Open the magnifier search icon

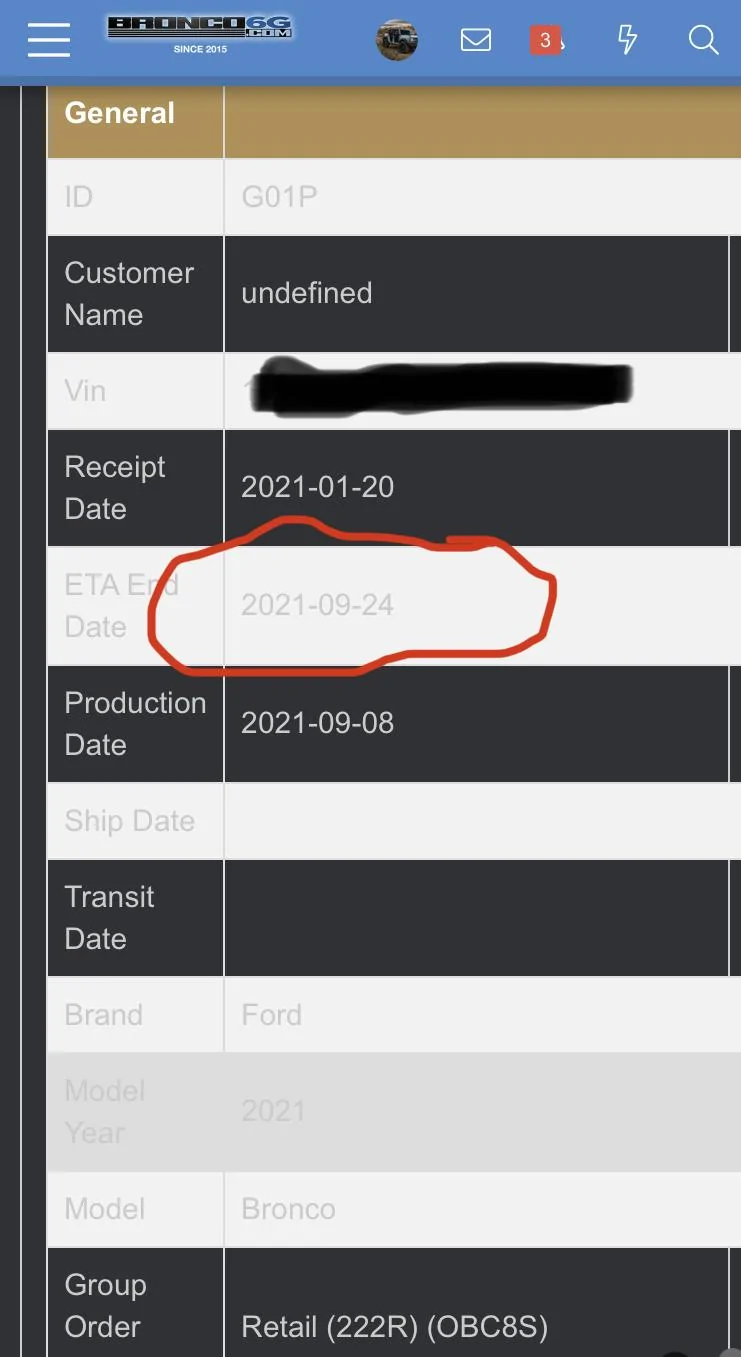coord(704,40)
